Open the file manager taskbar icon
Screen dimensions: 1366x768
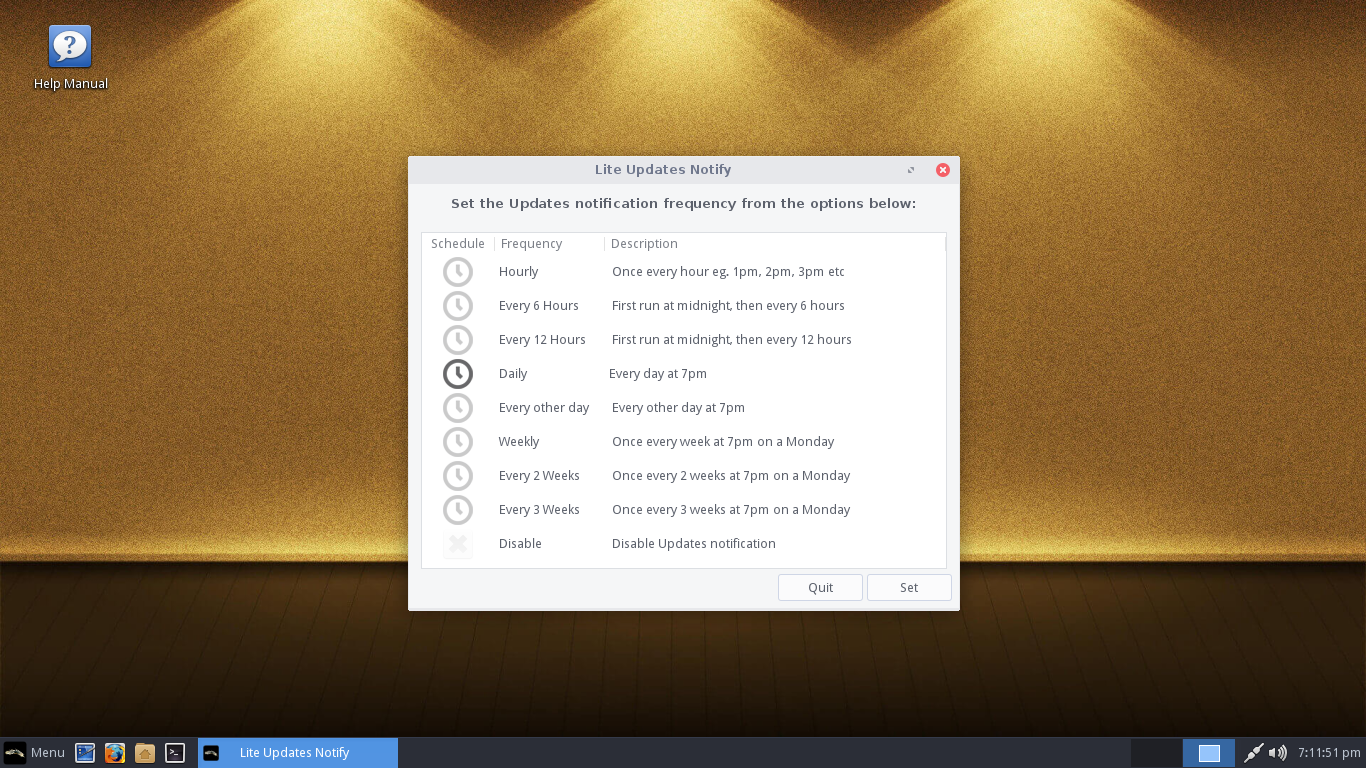click(145, 753)
